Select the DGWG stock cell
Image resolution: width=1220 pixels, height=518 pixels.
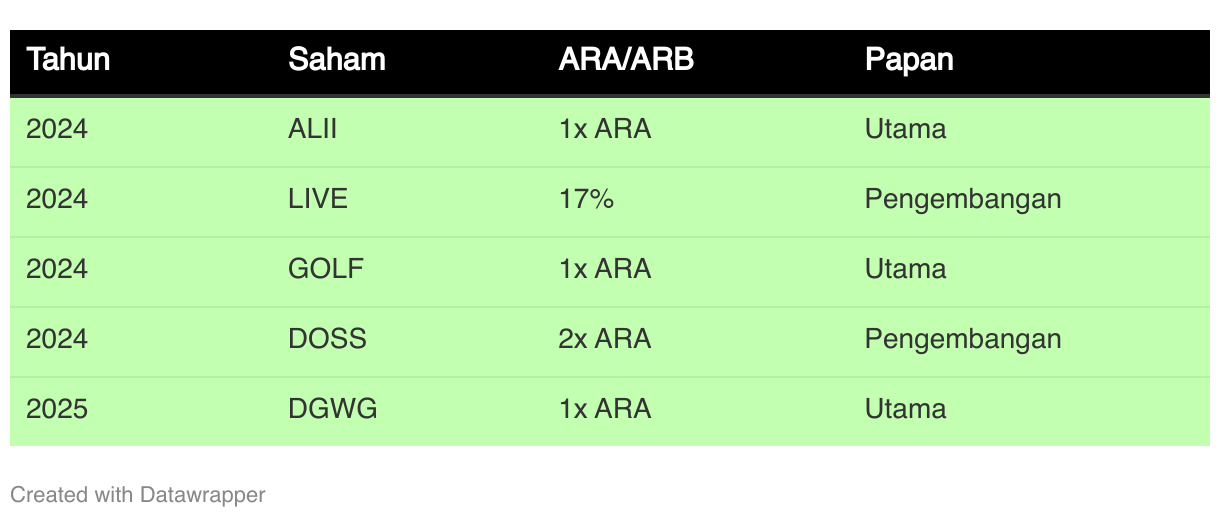point(333,409)
